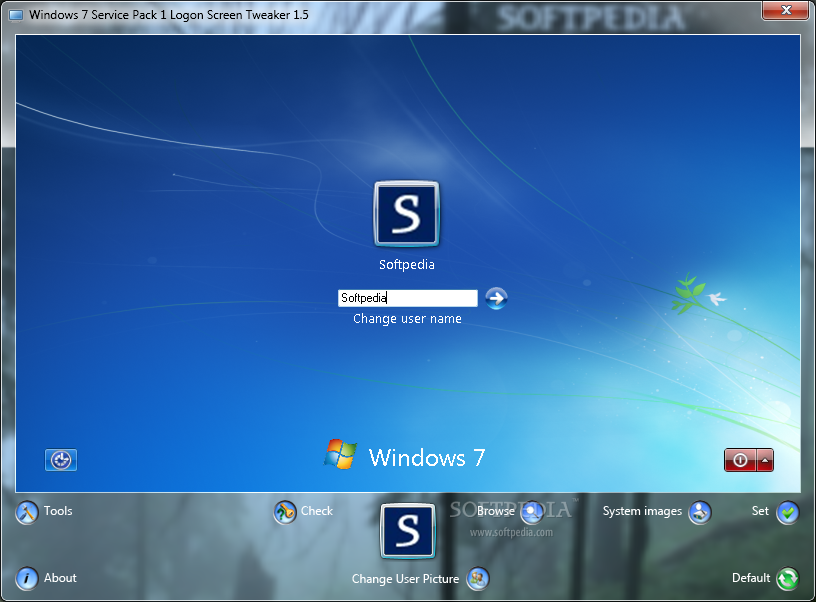Click the Windows flag logo
This screenshot has height=602, width=816.
[340, 454]
